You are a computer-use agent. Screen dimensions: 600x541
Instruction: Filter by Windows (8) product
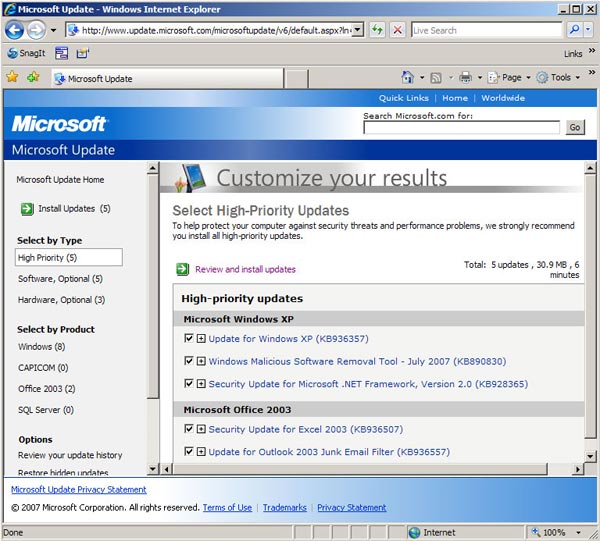coord(41,347)
